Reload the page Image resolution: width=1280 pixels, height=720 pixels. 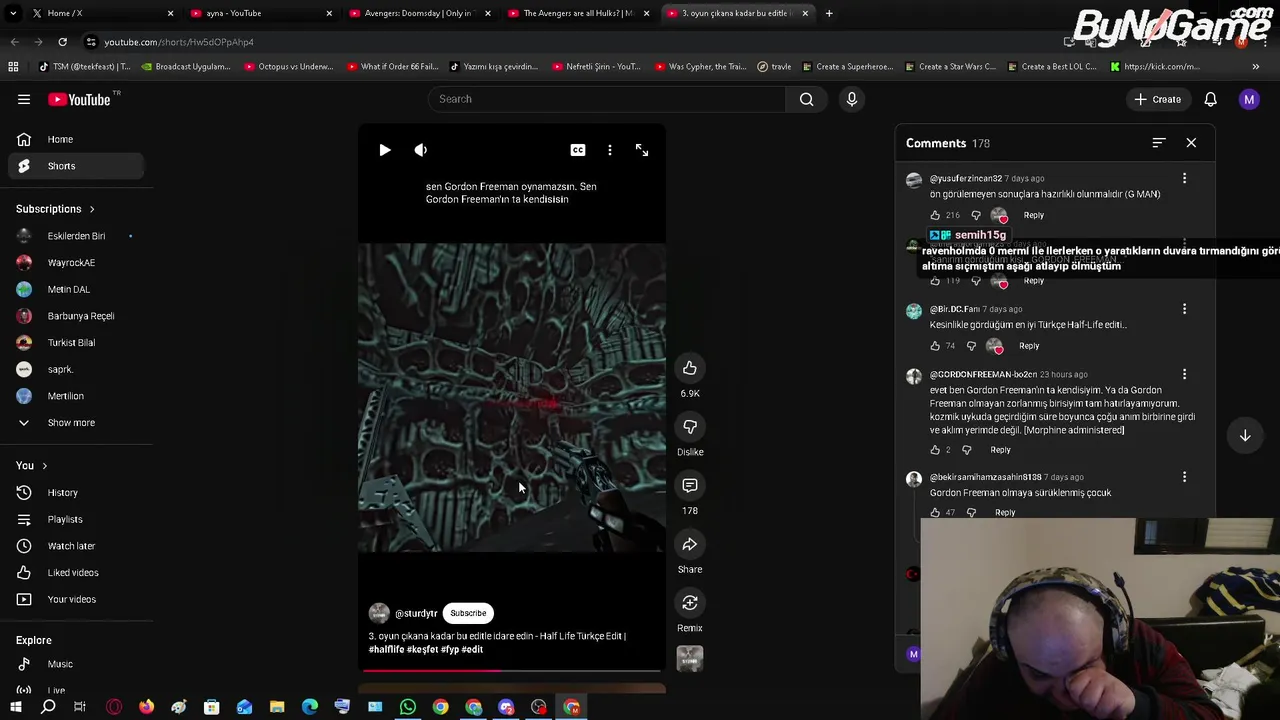(62, 42)
